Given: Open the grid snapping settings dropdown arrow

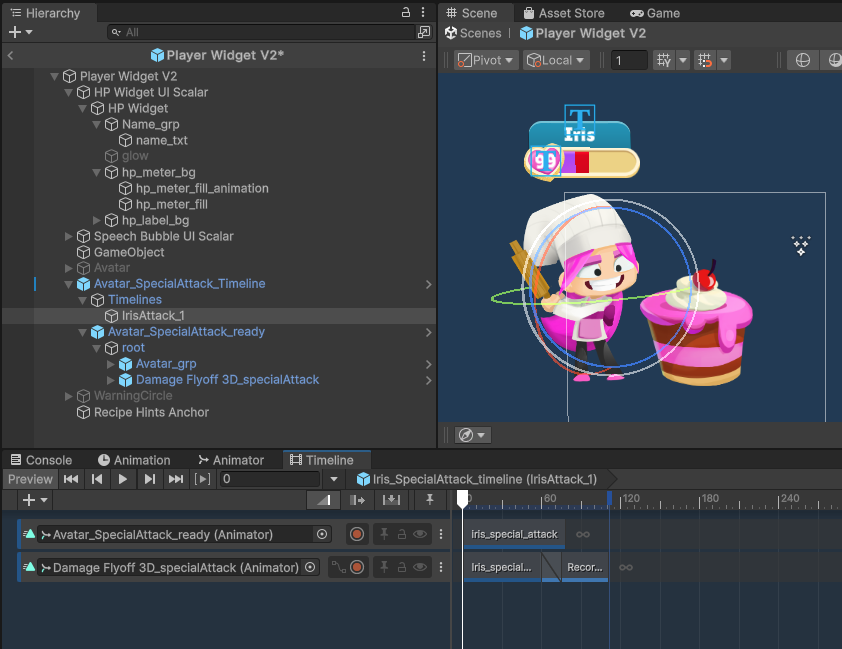Looking at the screenshot, I should (x=724, y=60).
